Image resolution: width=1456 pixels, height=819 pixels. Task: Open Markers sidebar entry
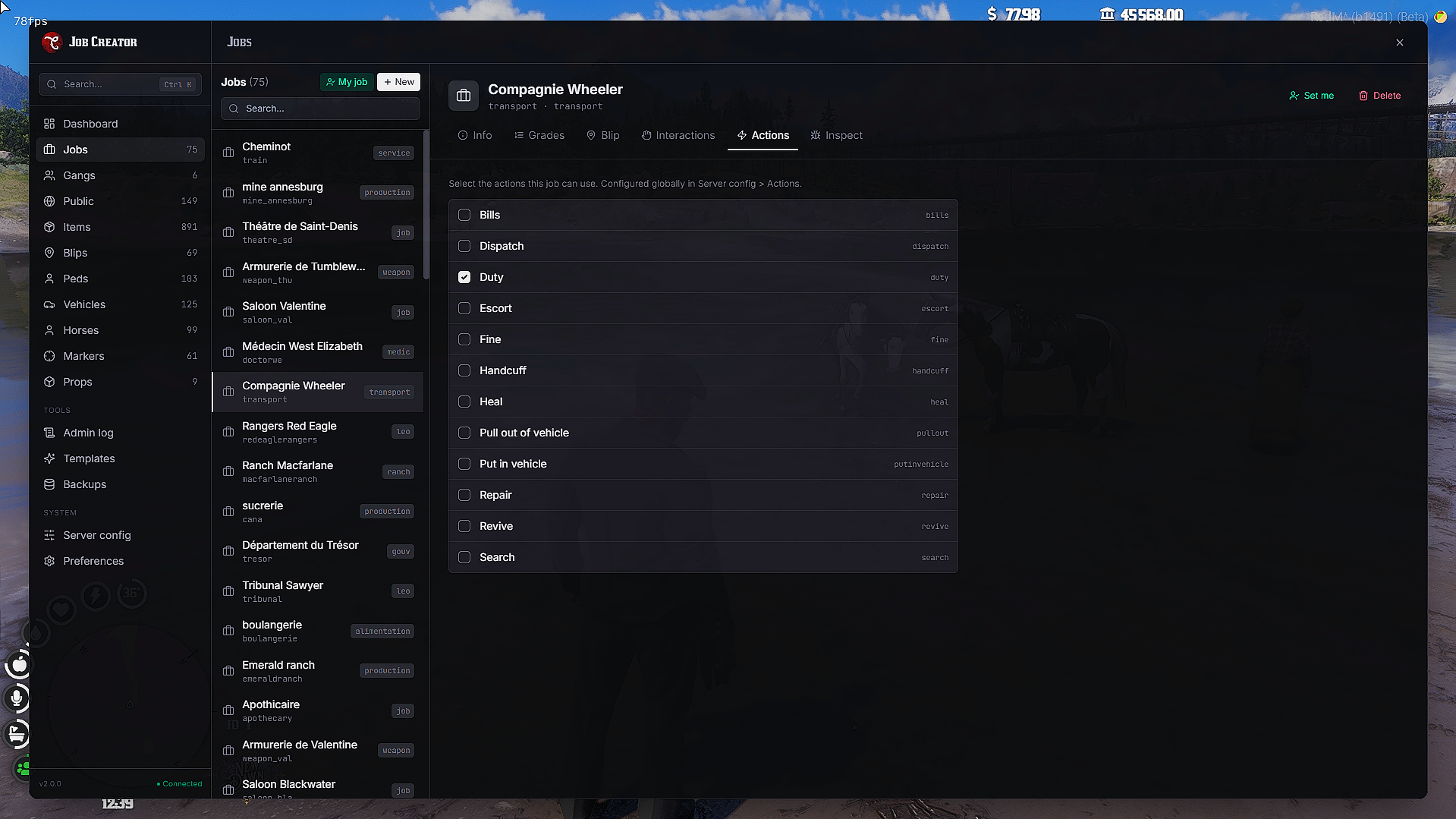click(x=120, y=356)
